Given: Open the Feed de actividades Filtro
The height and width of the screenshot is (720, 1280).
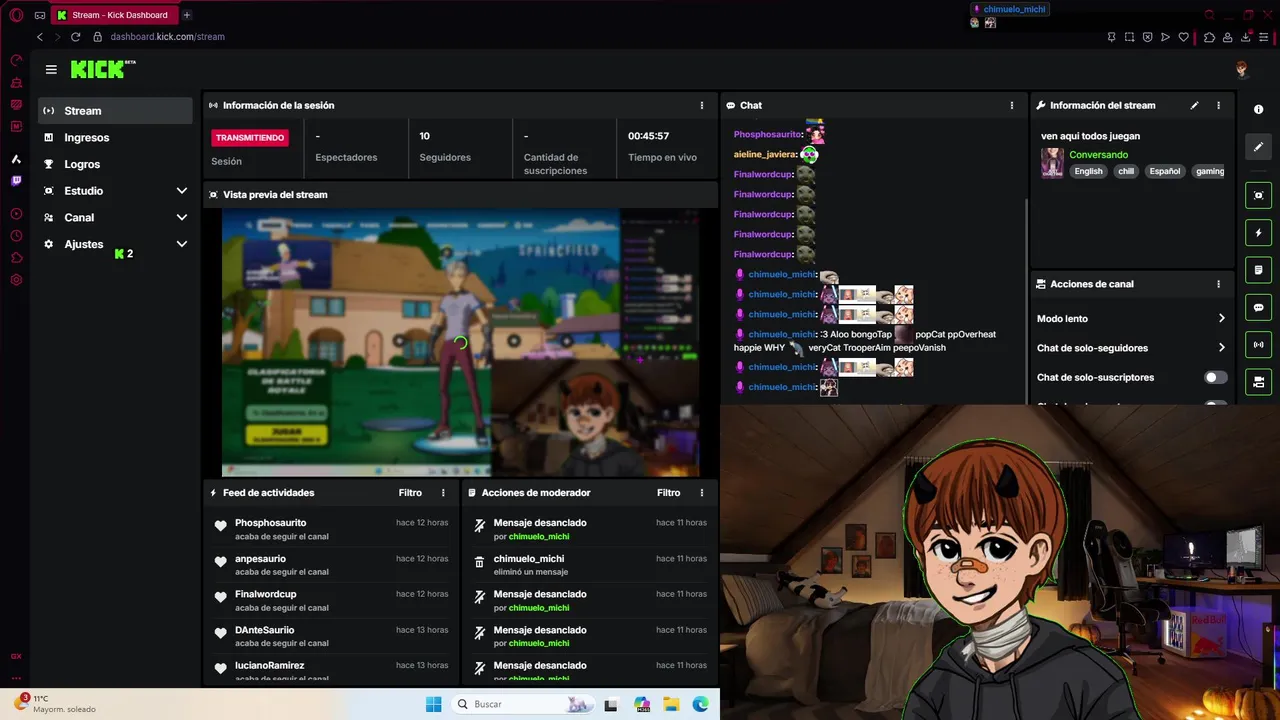Looking at the screenshot, I should 410,493.
